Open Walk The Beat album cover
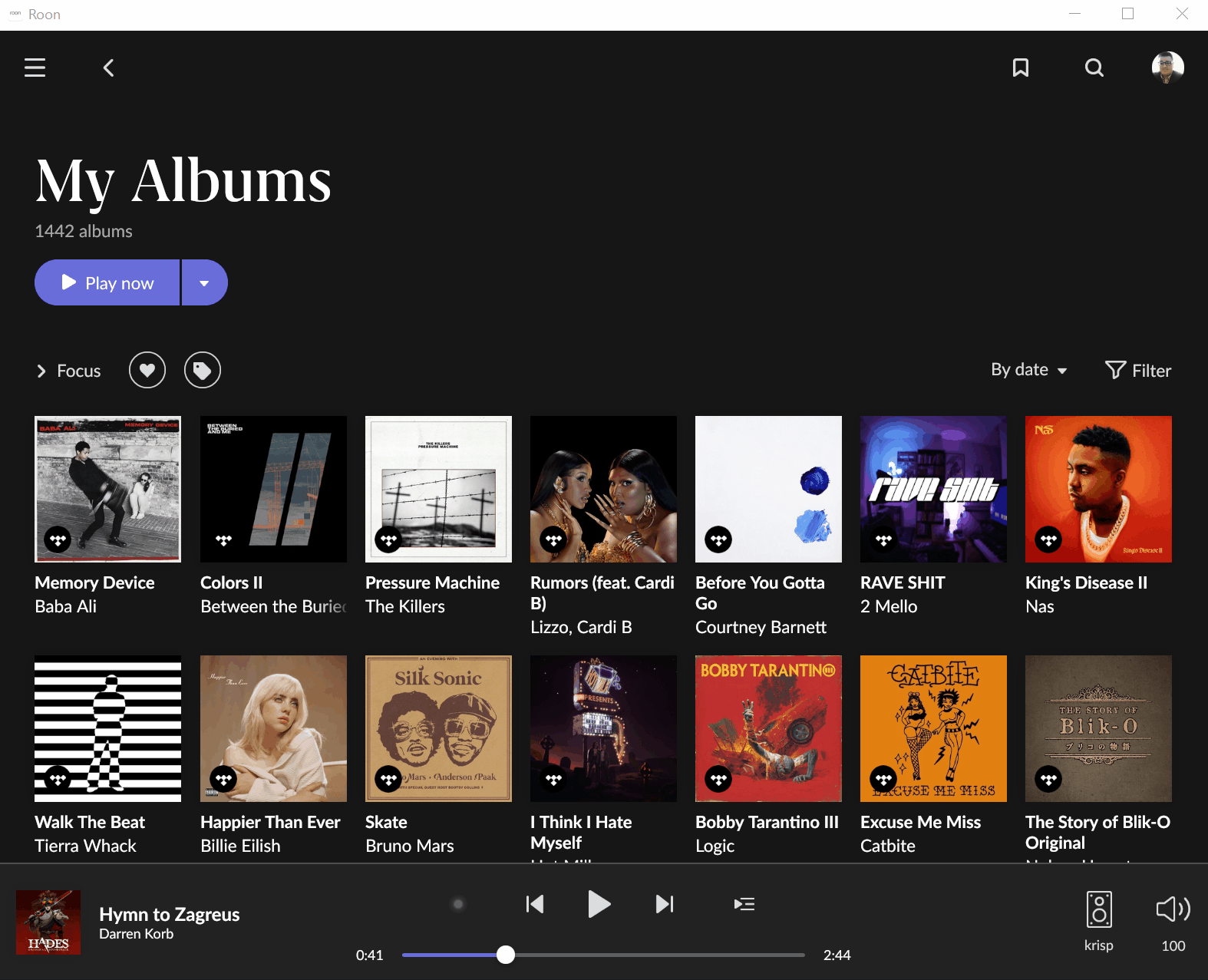This screenshot has width=1208, height=980. [x=108, y=728]
